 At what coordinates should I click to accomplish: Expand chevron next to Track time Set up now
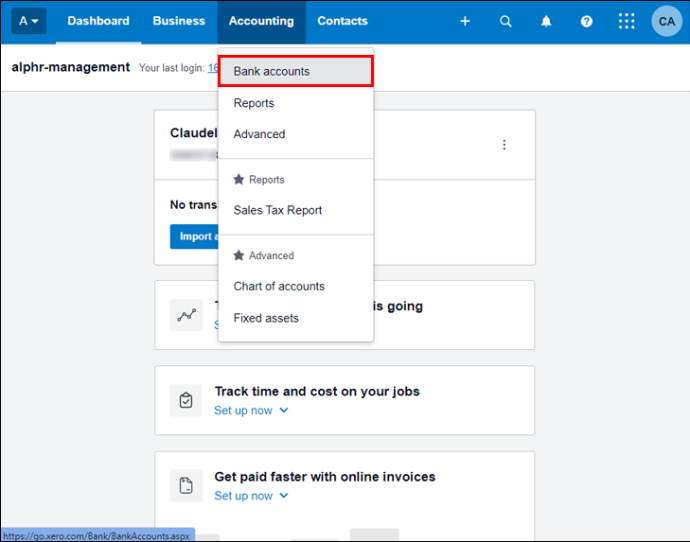pos(284,410)
